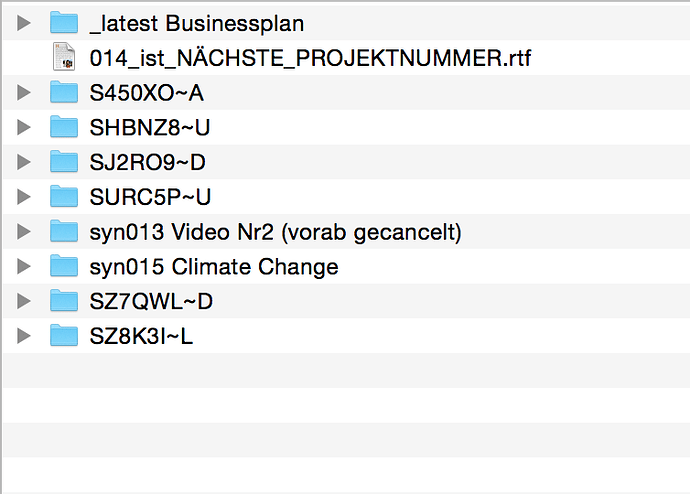The height and width of the screenshot is (494, 690).
Task: Click the SURC5P~U folder icon
Action: coord(64,197)
